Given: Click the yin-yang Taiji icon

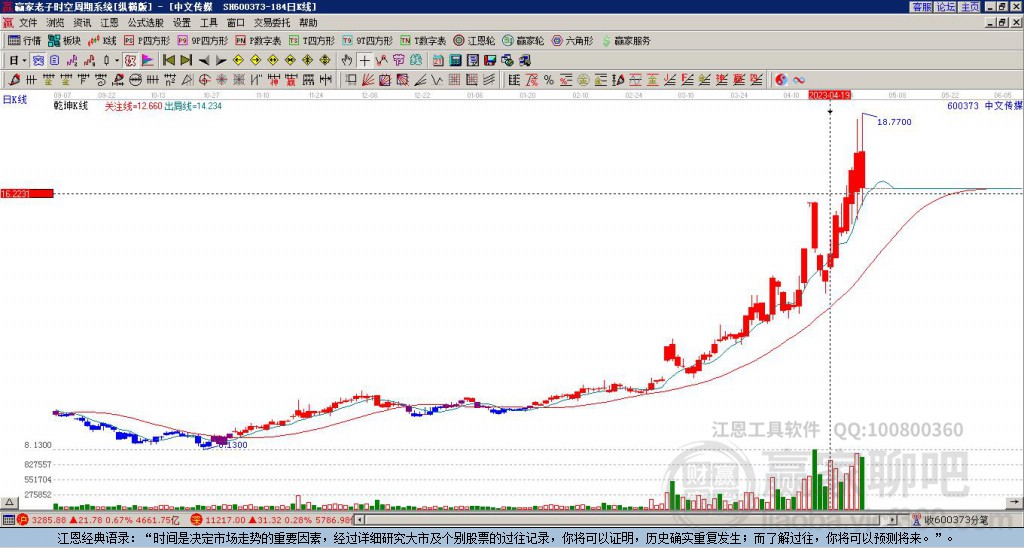Looking at the screenshot, I should pyautogui.click(x=781, y=80).
